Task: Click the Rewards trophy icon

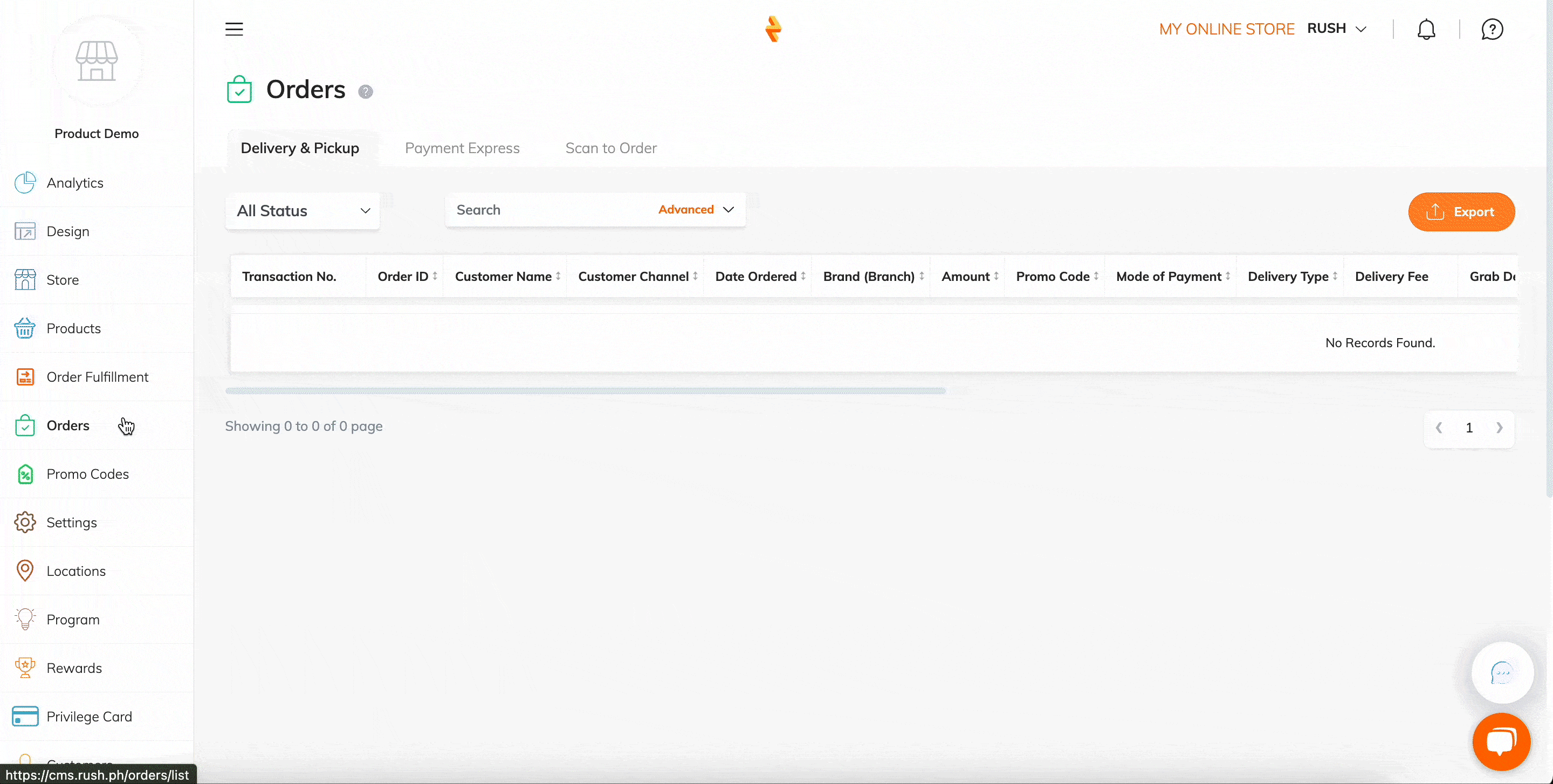Action: (x=25, y=668)
